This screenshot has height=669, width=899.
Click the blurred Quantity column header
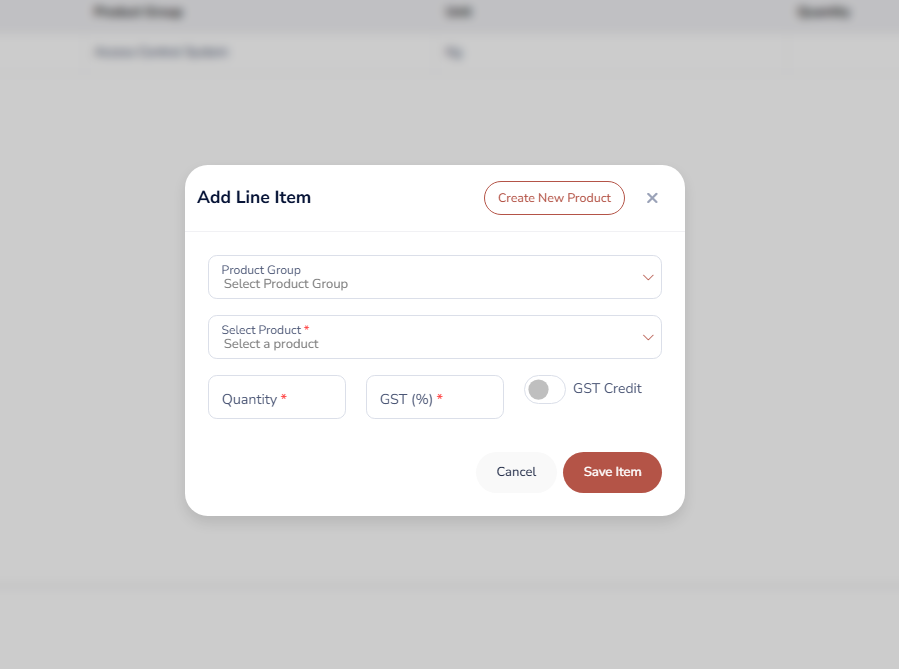tap(824, 12)
